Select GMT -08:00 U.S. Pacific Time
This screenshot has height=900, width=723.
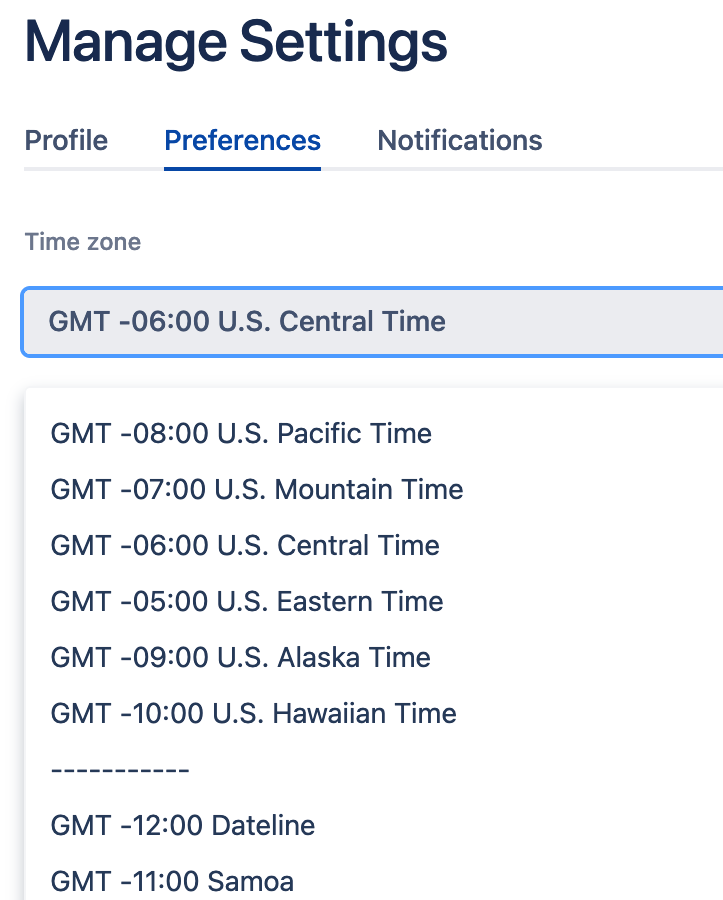click(240, 433)
